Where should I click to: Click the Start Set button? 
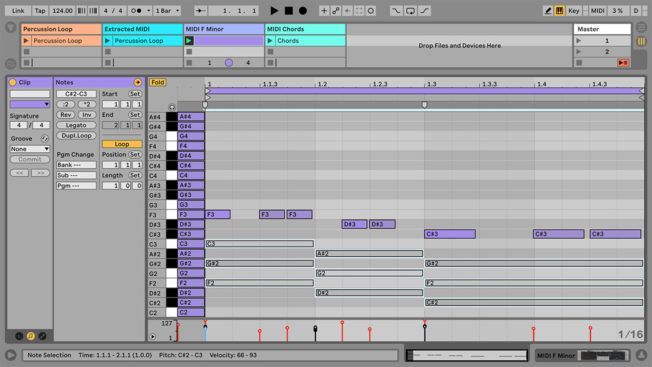point(135,94)
